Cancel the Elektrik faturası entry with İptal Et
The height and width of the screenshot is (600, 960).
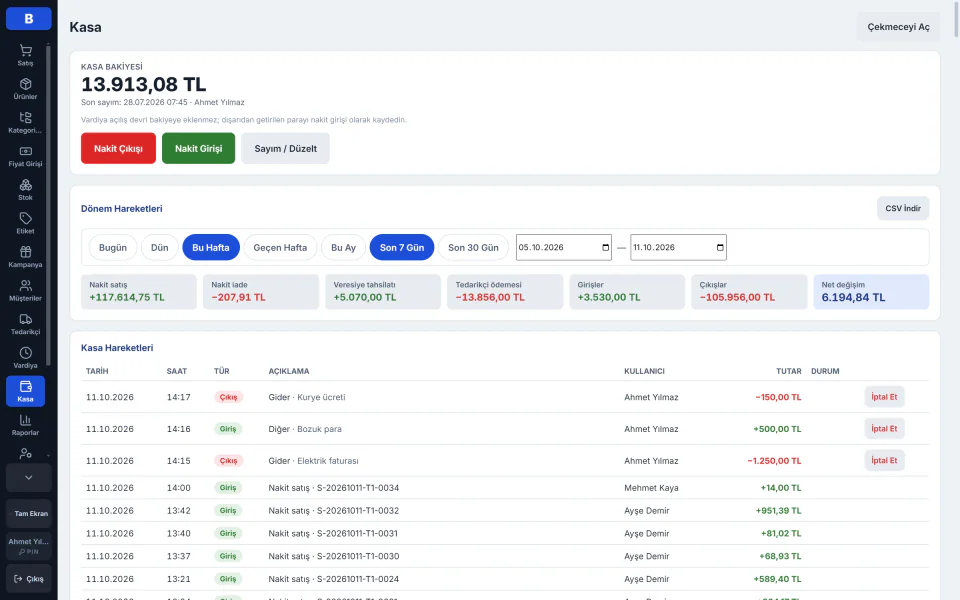884,460
